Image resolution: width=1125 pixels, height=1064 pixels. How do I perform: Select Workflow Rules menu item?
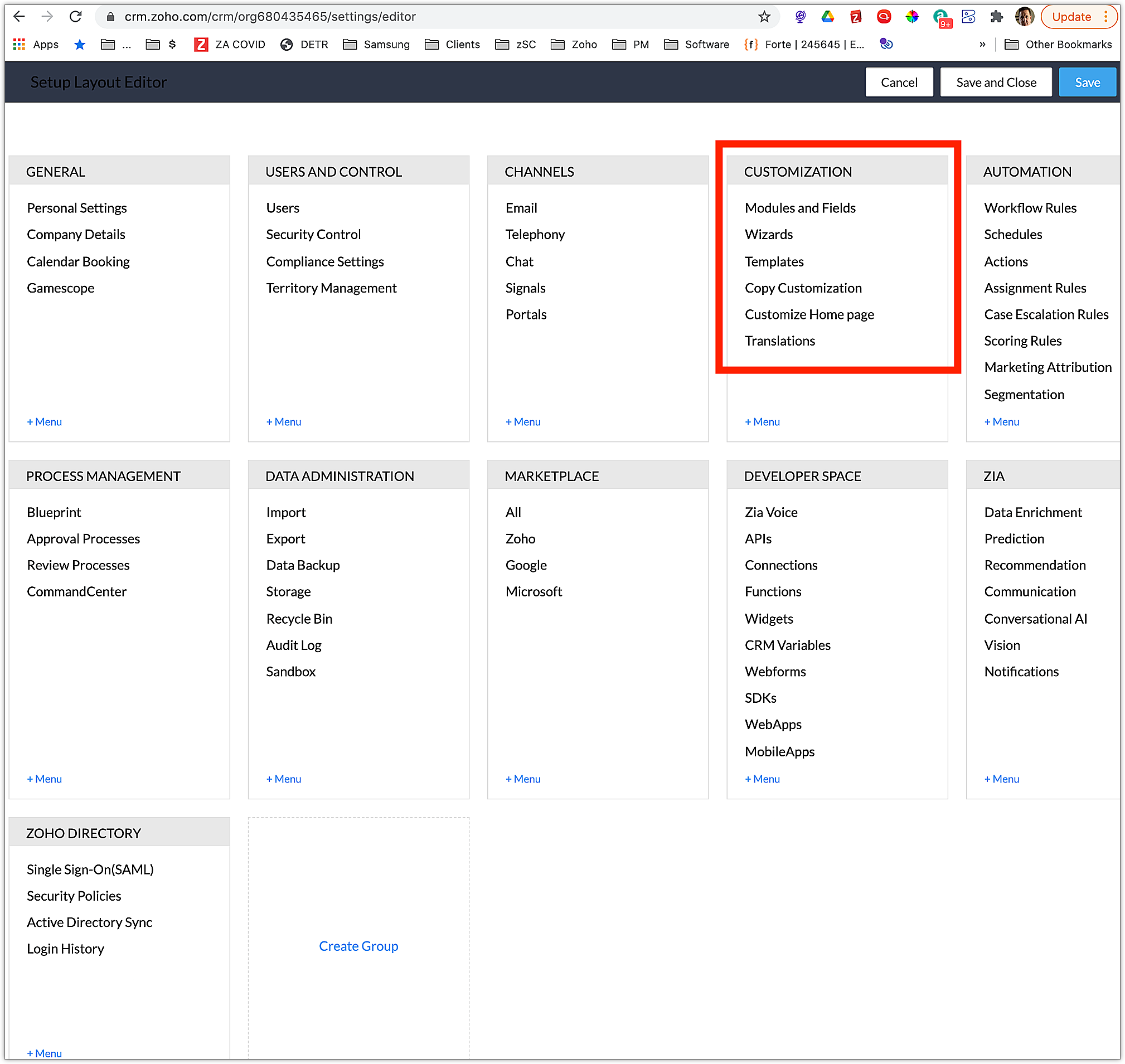1030,208
